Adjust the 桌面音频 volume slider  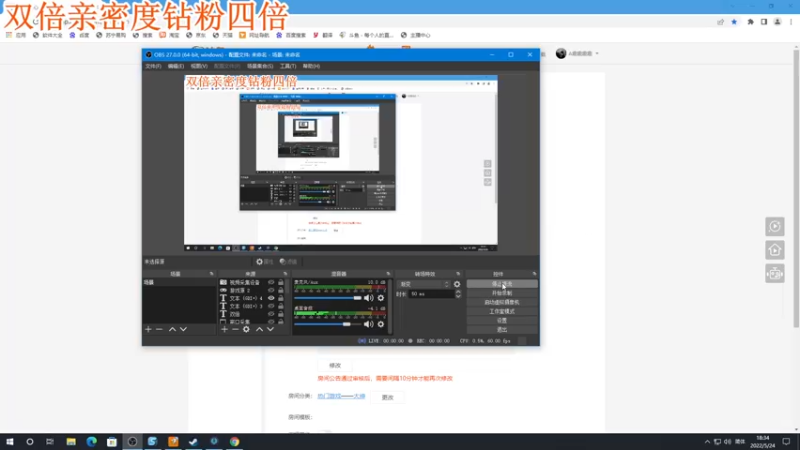(x=328, y=324)
